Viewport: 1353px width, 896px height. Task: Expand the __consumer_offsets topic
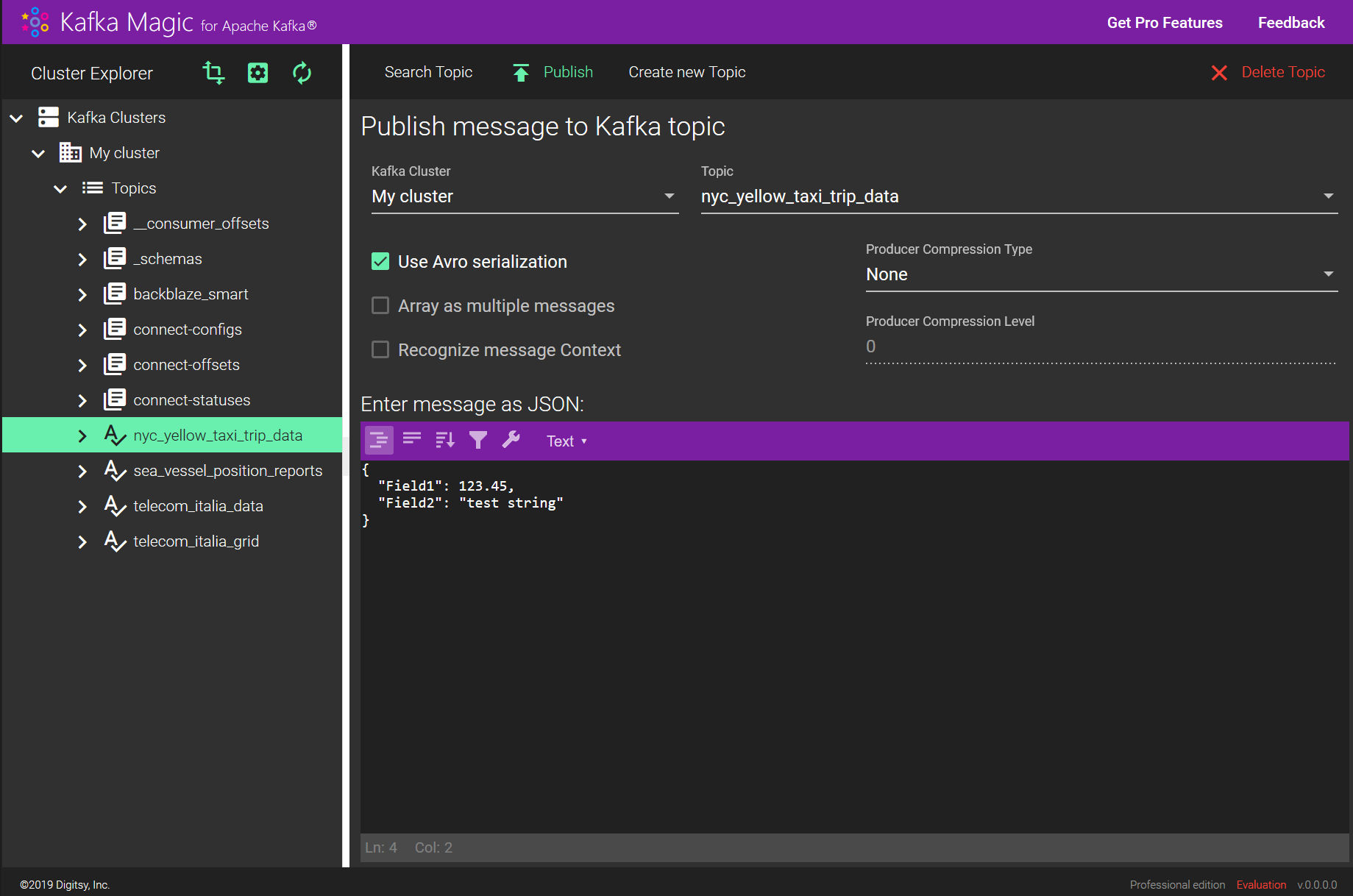[x=82, y=224]
